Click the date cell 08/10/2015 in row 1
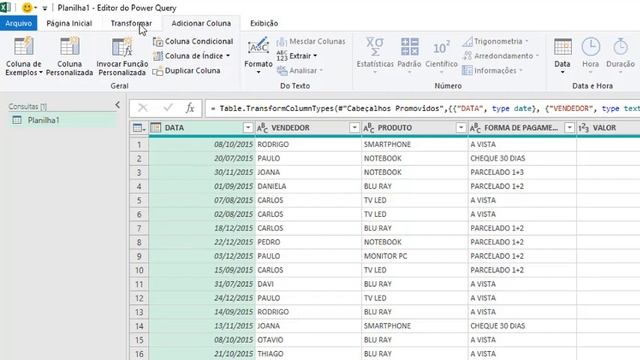 point(202,144)
